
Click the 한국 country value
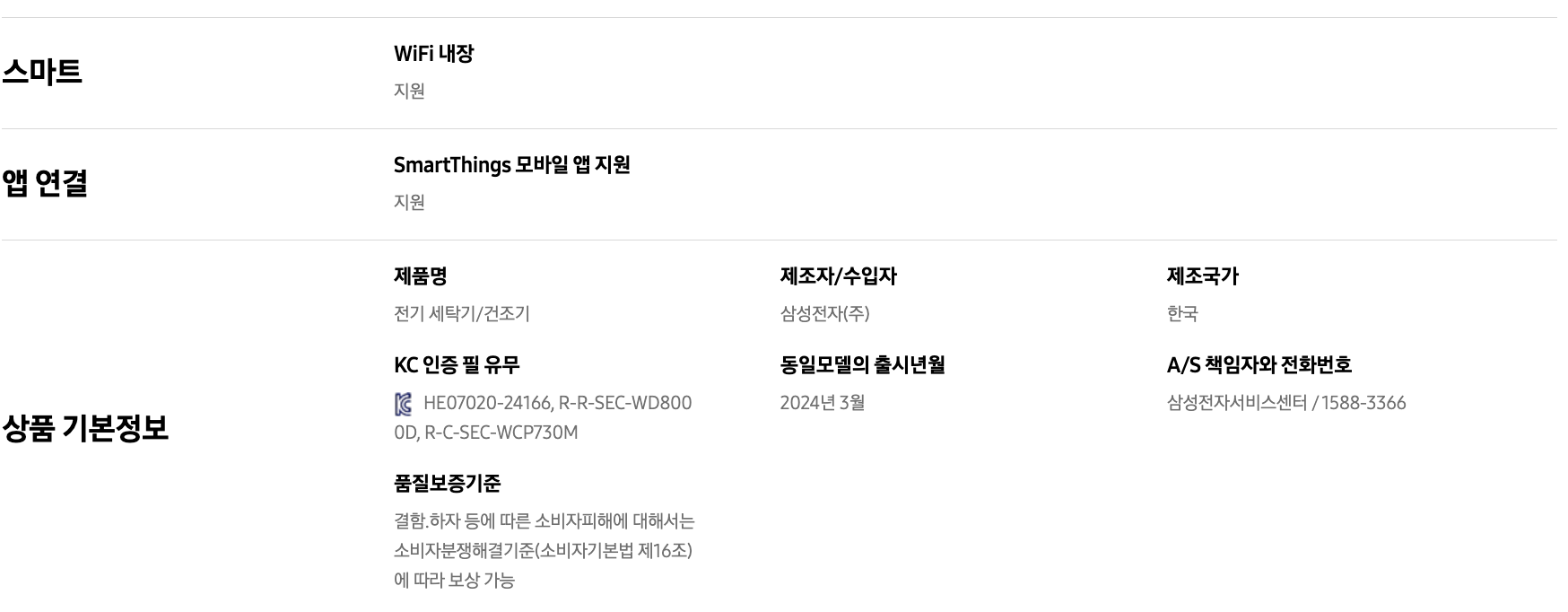point(1182,313)
